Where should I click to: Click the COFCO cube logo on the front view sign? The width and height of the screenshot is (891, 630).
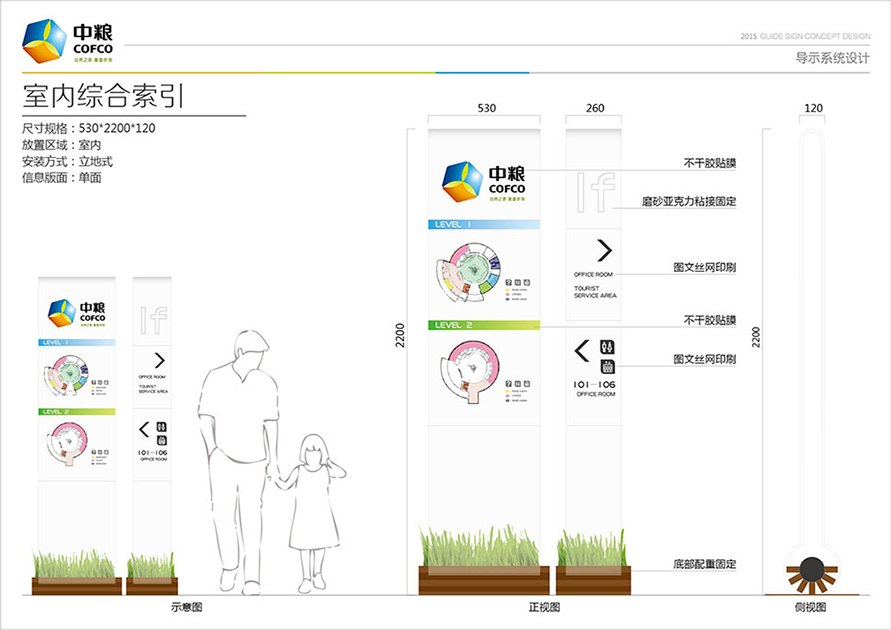(x=463, y=182)
